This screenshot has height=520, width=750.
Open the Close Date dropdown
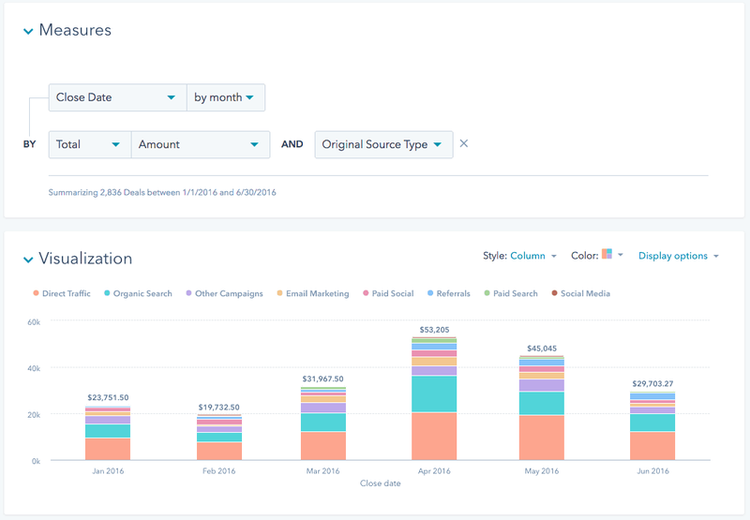point(118,98)
